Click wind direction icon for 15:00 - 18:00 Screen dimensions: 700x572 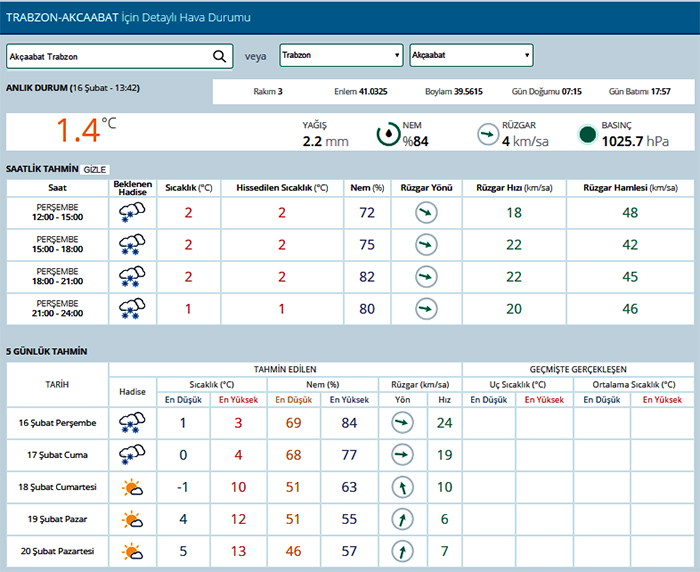[427, 244]
